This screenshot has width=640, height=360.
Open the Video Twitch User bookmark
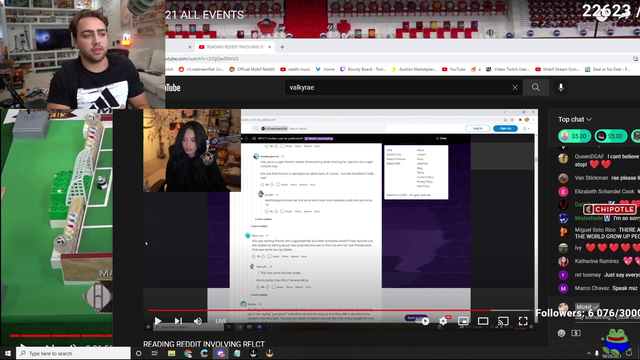pos(508,69)
